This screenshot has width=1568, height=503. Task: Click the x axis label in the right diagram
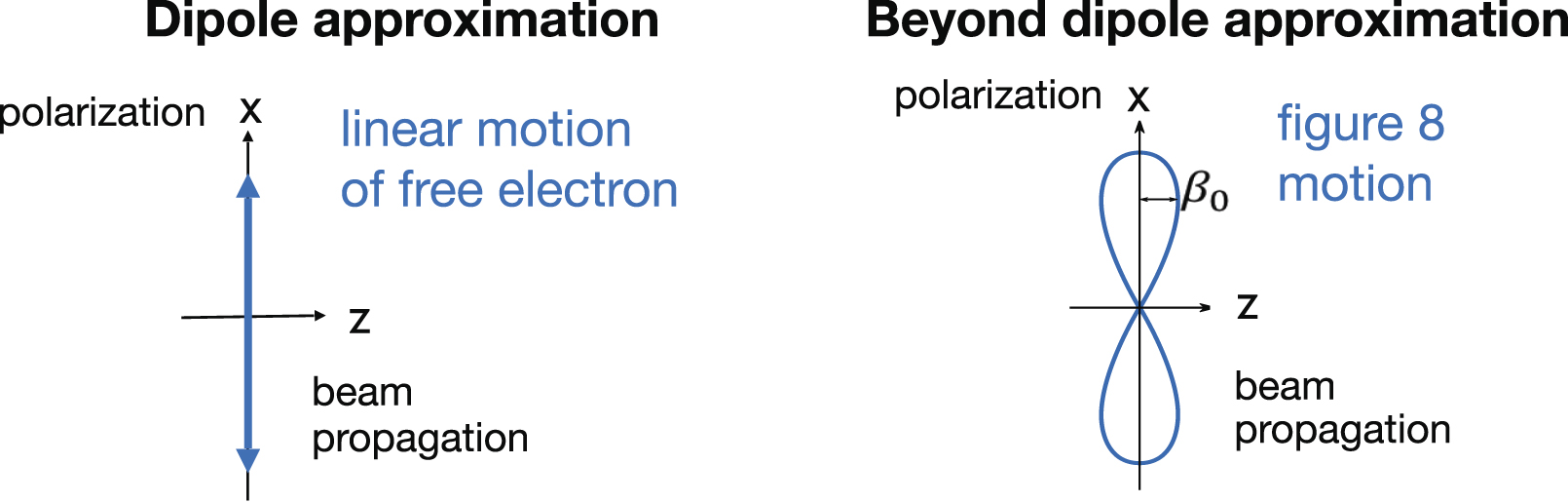(x=1138, y=97)
